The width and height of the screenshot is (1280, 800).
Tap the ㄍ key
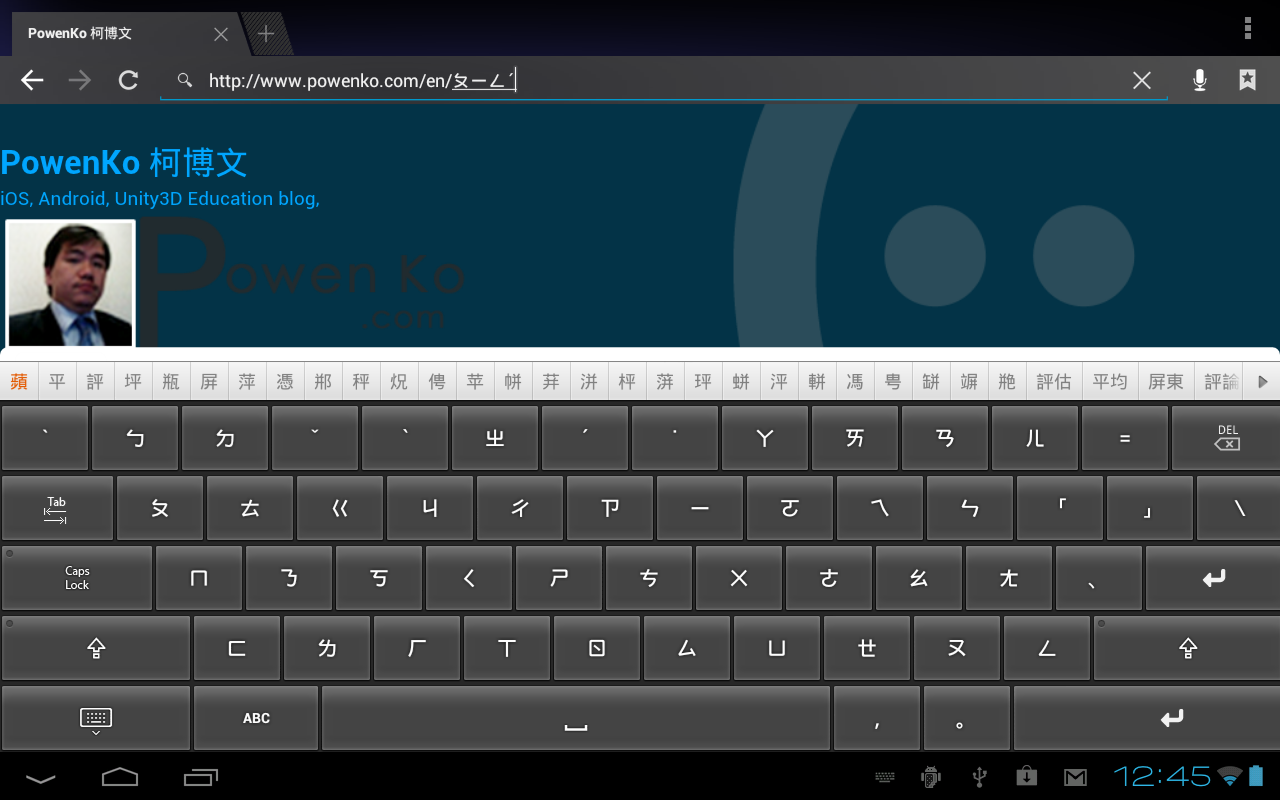[x=340, y=508]
